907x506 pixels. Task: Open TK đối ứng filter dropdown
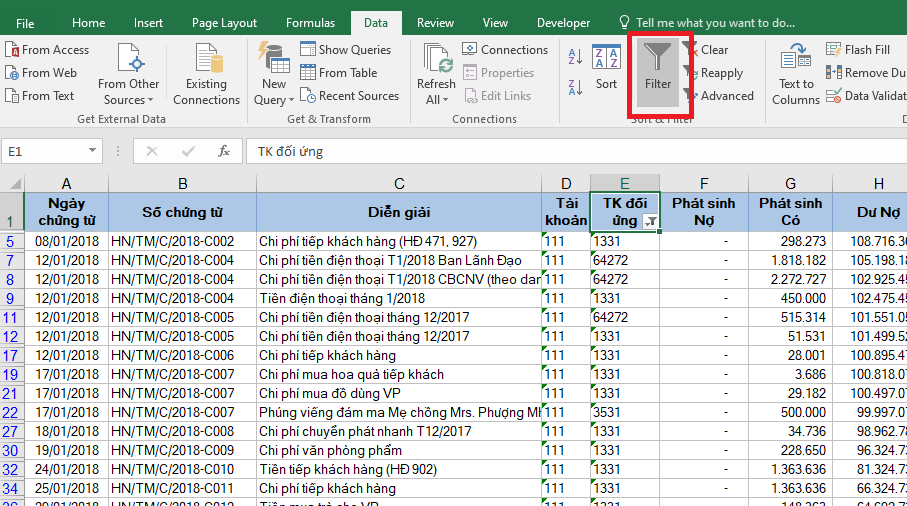pos(650,222)
